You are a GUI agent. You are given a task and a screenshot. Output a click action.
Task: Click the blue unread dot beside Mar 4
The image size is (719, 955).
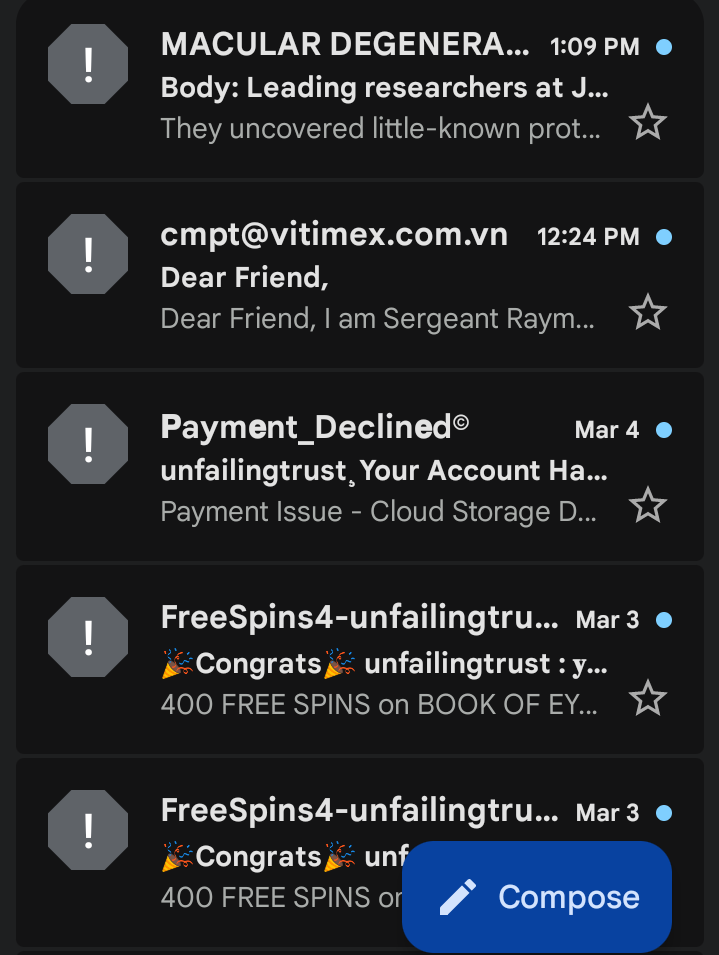663,430
